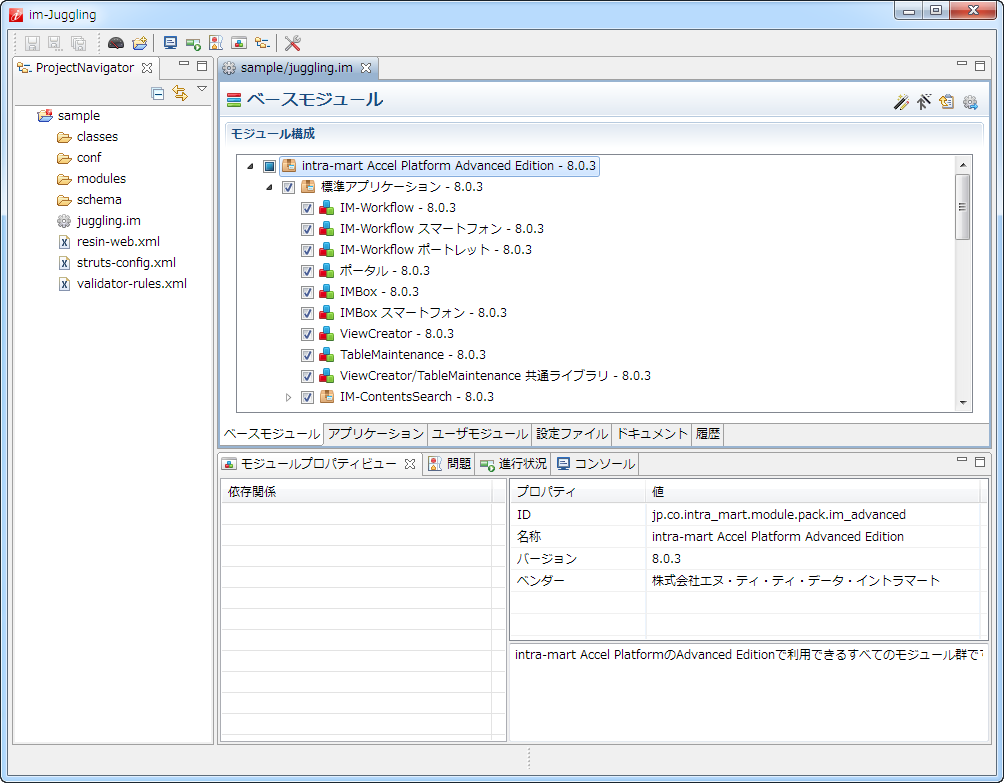The image size is (1004, 783).
Task: Switch to the コンソール view tab
Action: click(x=595, y=464)
